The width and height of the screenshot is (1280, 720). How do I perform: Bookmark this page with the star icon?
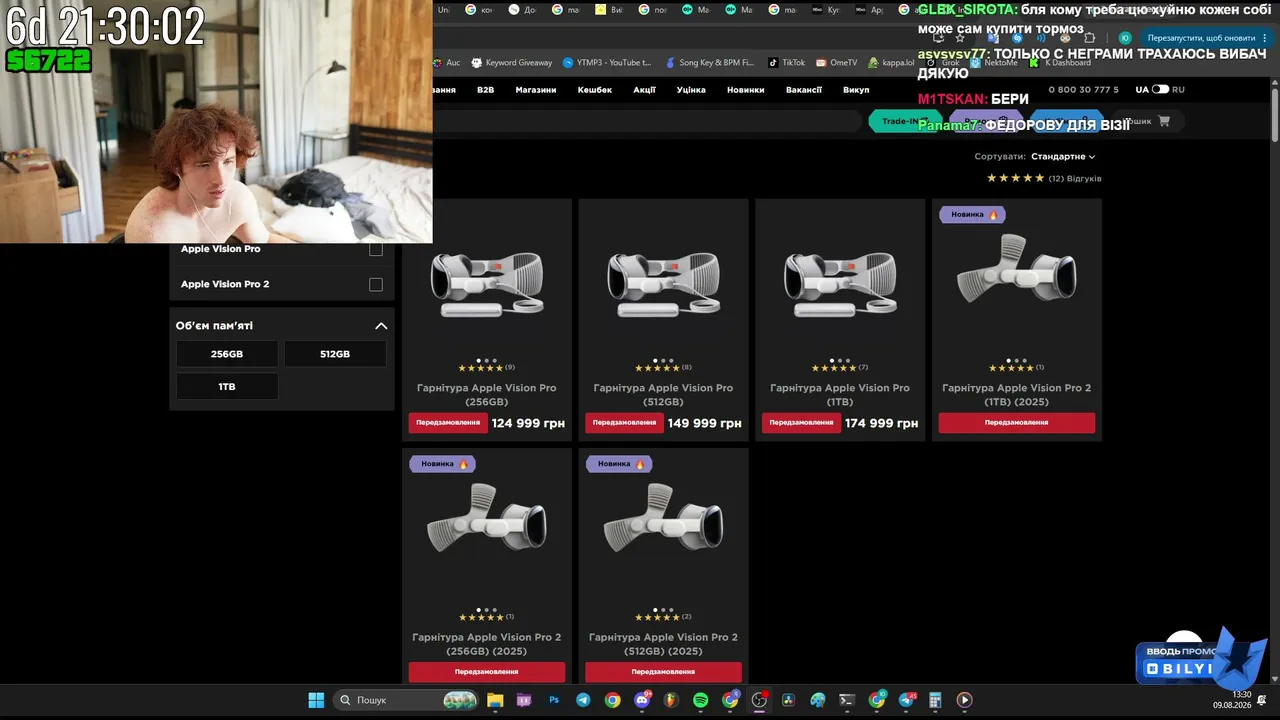960,38
